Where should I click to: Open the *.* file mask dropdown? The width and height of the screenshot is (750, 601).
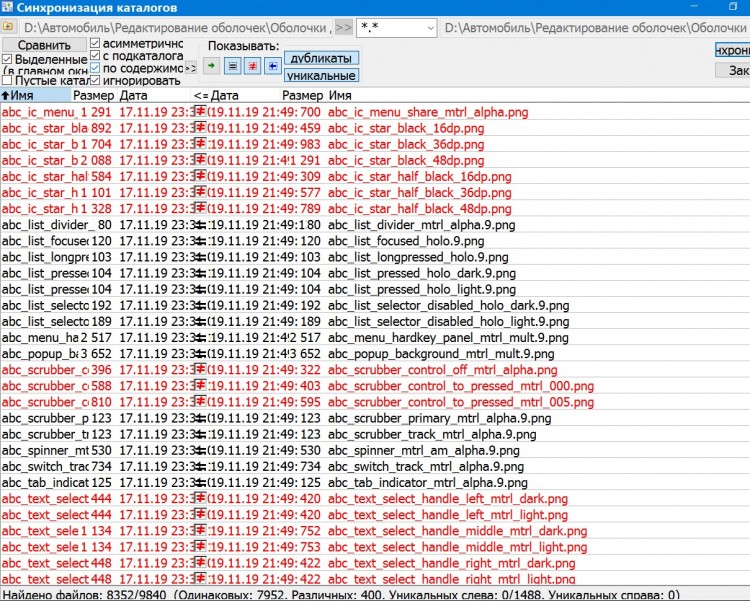428,27
